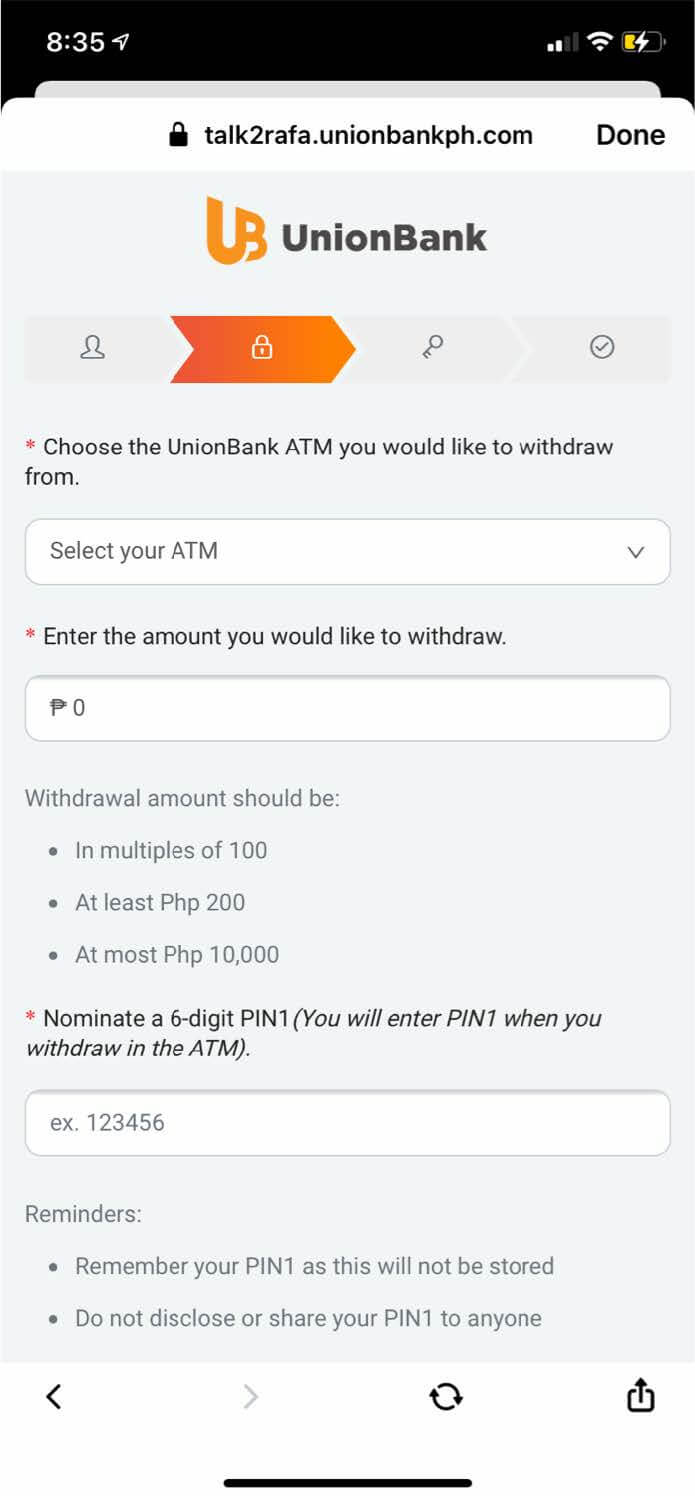Viewport: 695px width, 1501px height.
Task: Tap the orange padlock step icon
Action: tap(262, 348)
